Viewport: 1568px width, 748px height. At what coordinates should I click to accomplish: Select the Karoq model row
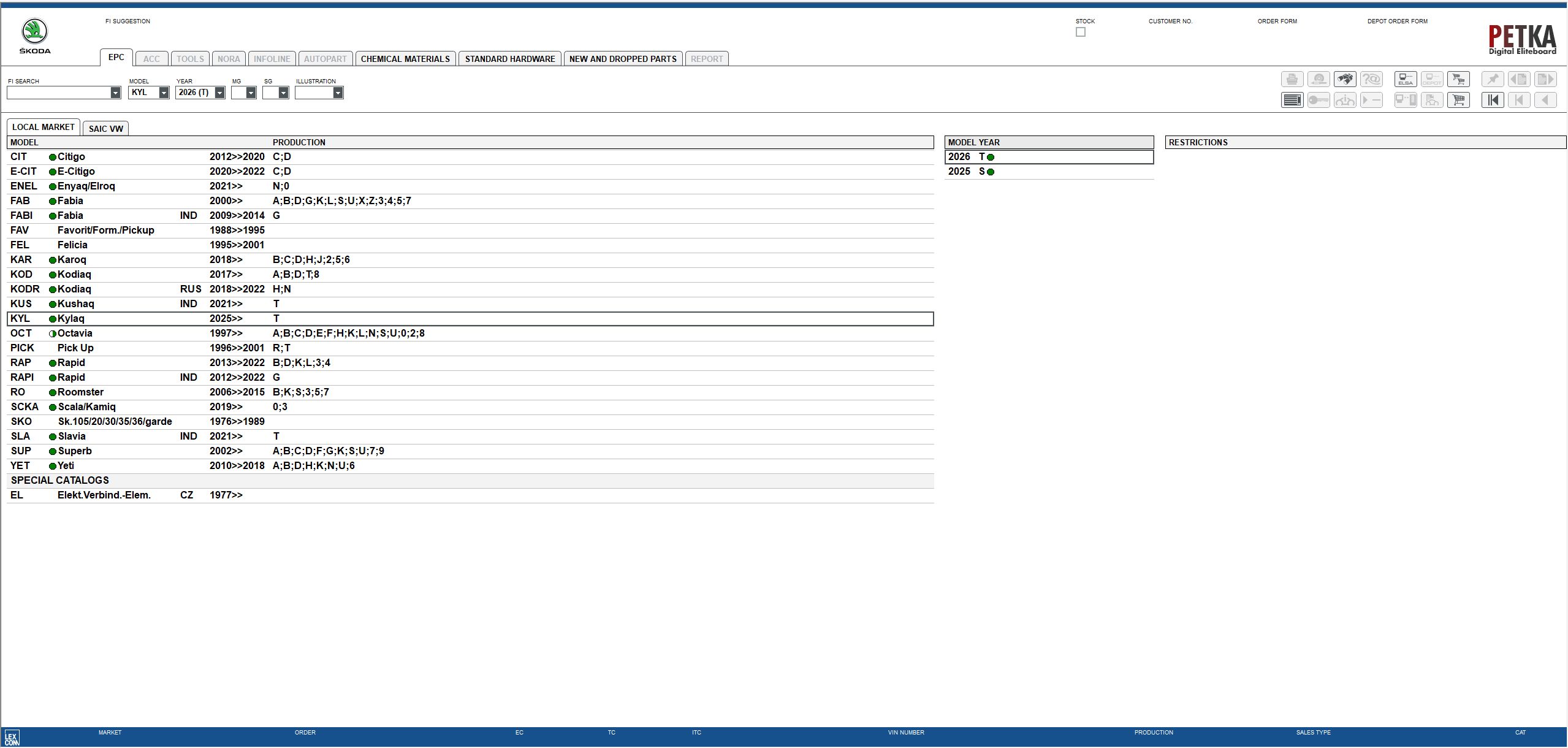click(x=470, y=260)
